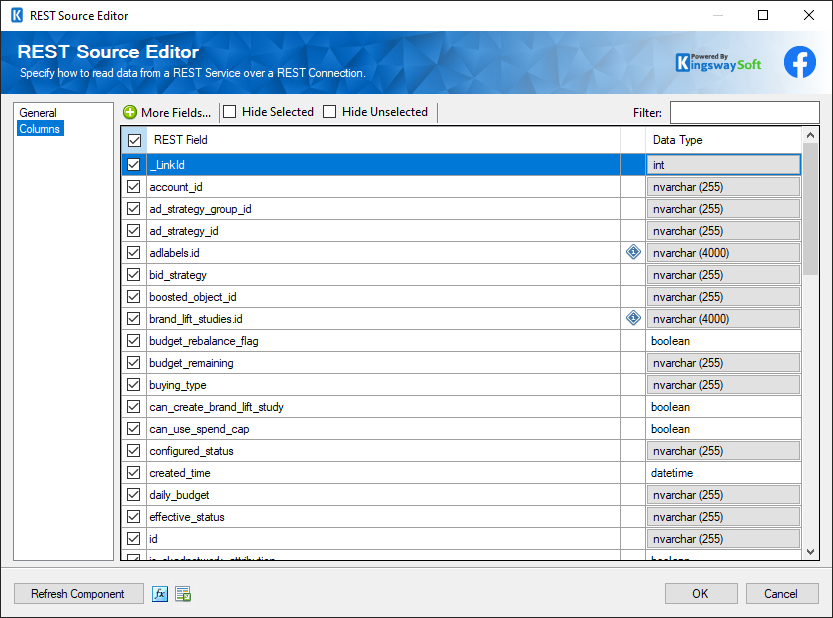Click the scrollbar down arrow
This screenshot has height=618, width=833.
tap(810, 552)
